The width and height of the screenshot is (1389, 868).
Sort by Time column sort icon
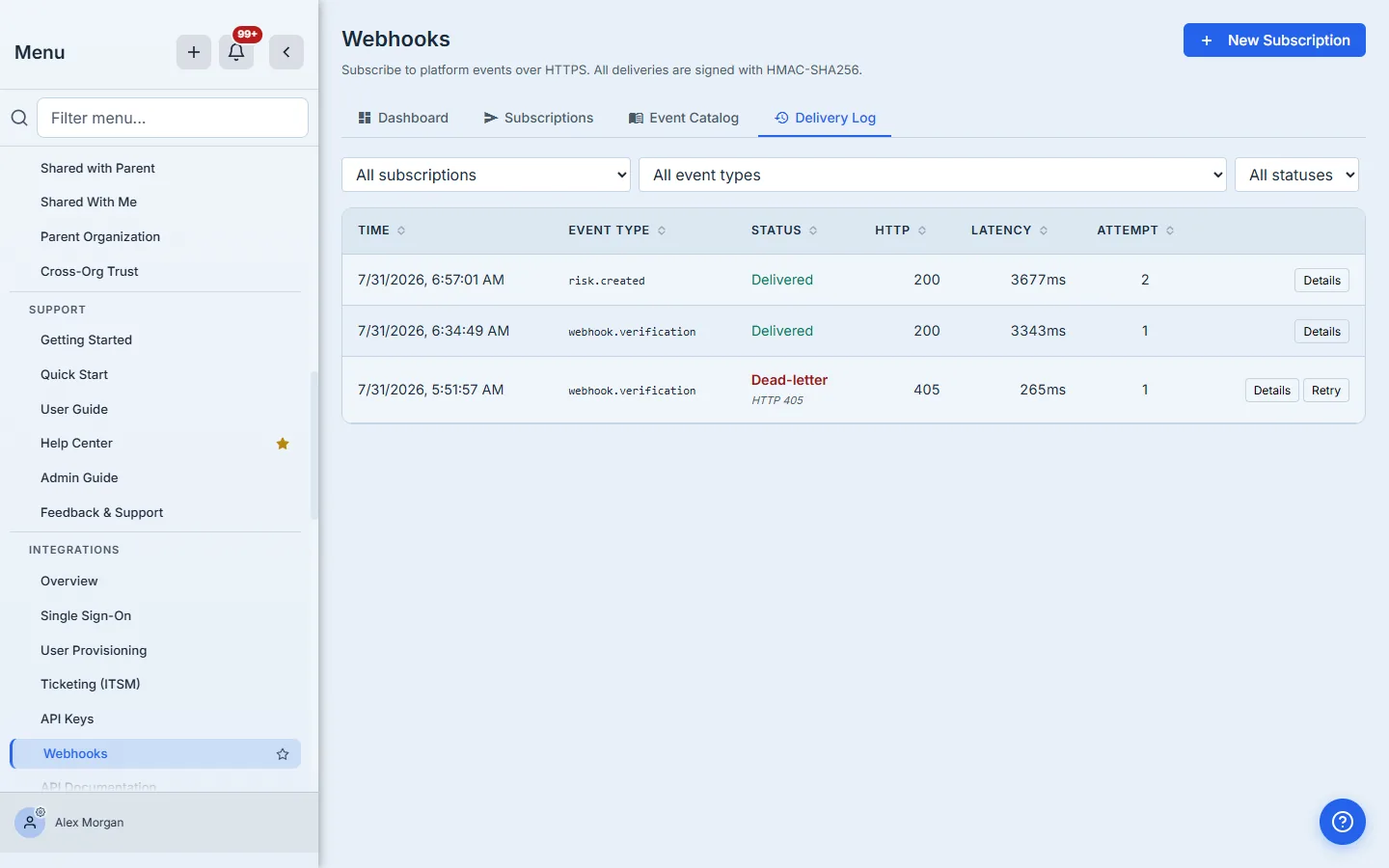(x=401, y=231)
